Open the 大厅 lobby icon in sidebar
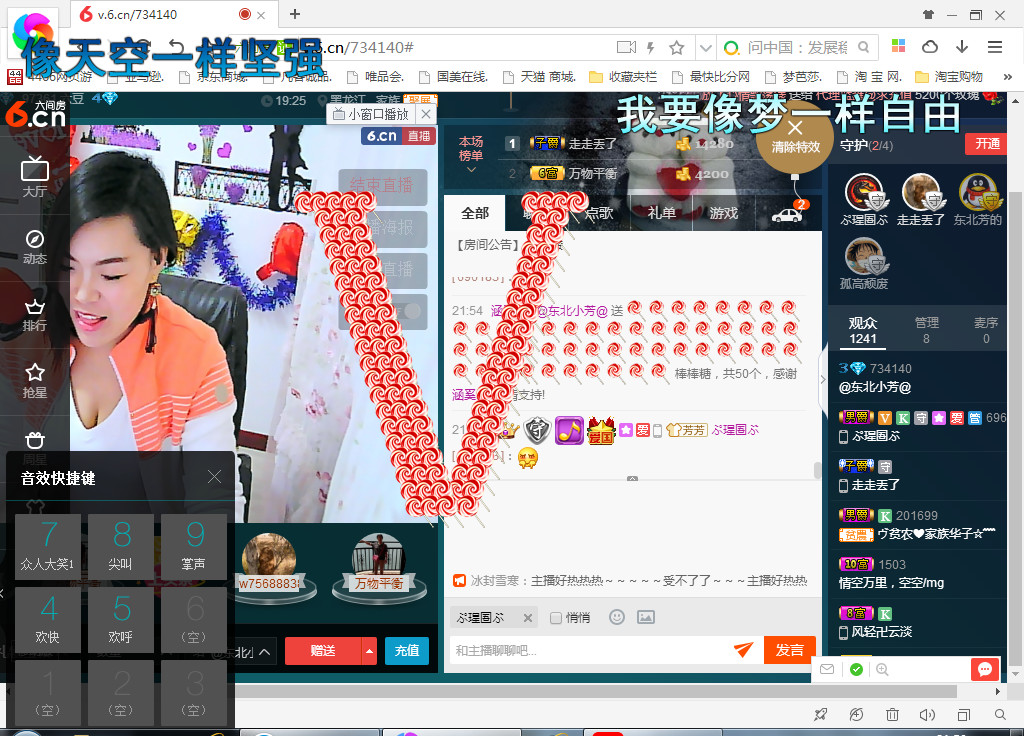Viewport: 1024px width, 736px height. tap(35, 177)
